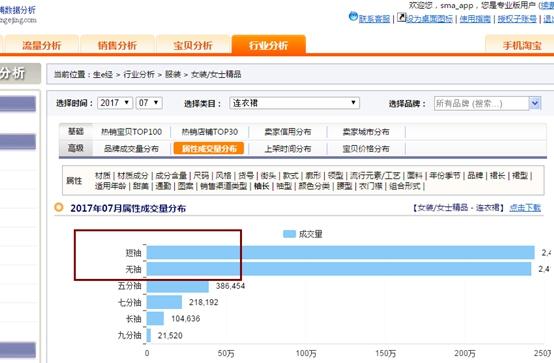Expand the 所有品牌 brand dropdown arrow

535,103
